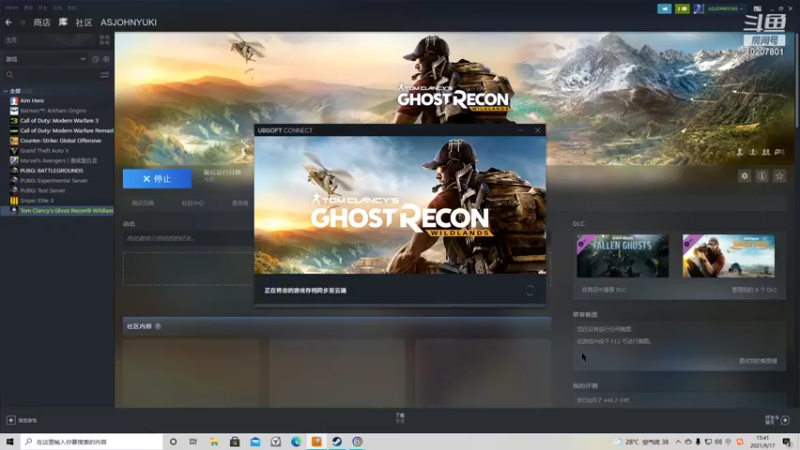Click the forward navigation arrow
The image size is (800, 450).
22,22
